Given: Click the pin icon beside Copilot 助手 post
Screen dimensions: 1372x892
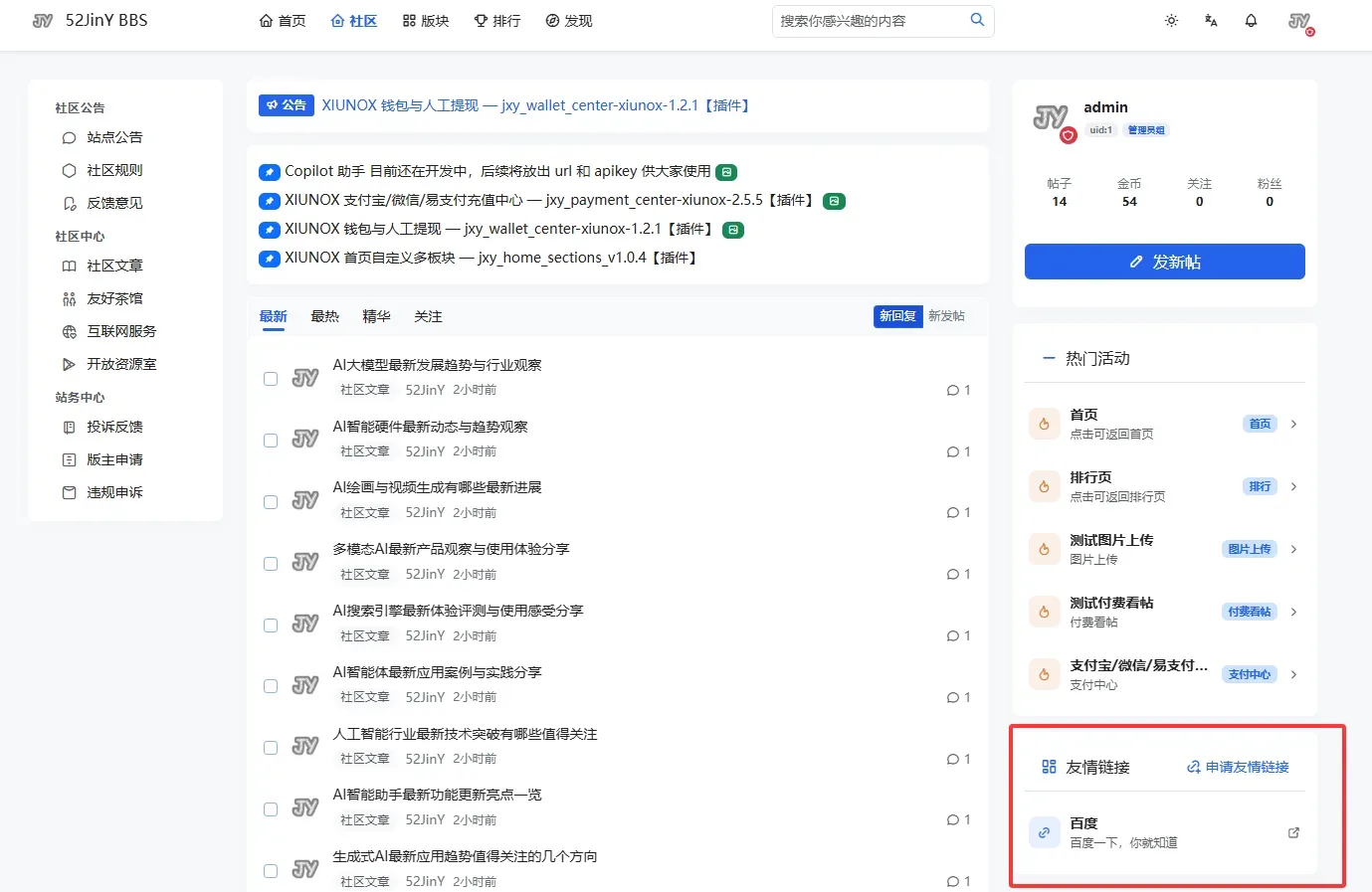Looking at the screenshot, I should pos(269,172).
